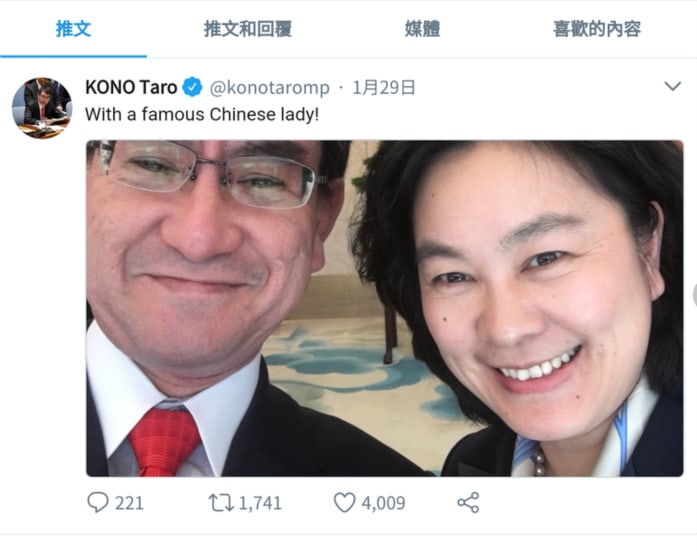The height and width of the screenshot is (552, 697).
Task: Switch to the 推文 tab
Action: click(73, 29)
